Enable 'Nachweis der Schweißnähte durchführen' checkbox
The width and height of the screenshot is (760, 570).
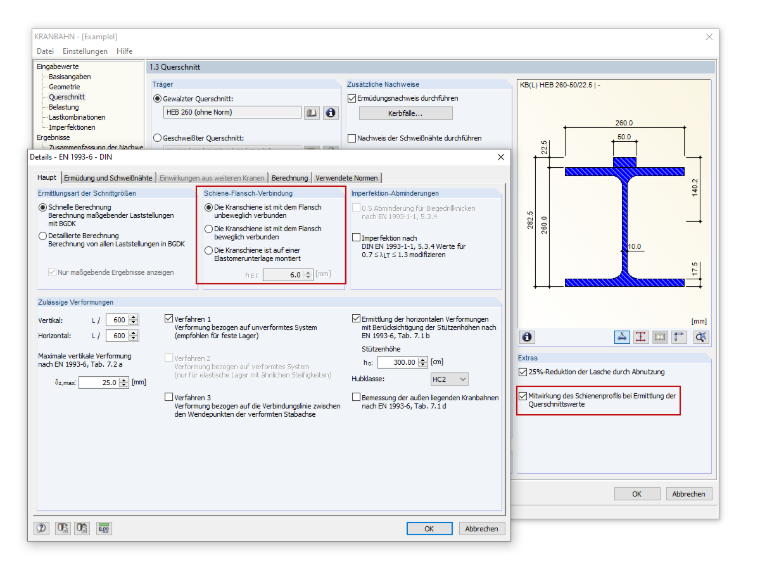click(352, 138)
